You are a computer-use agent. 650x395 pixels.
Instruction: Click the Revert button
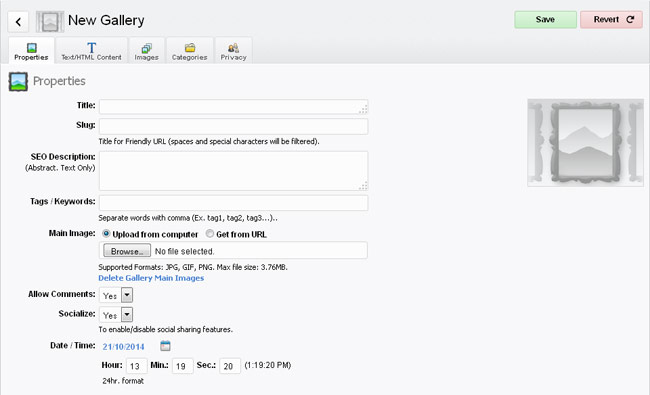(x=611, y=19)
